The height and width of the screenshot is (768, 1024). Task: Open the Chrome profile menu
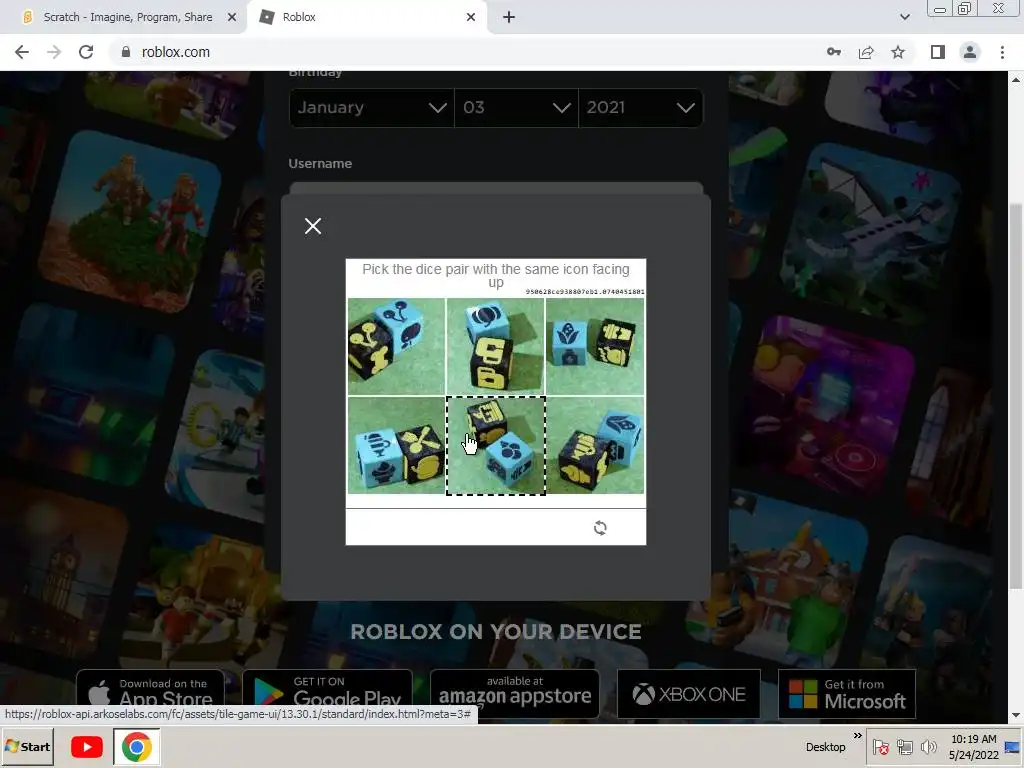(x=970, y=52)
